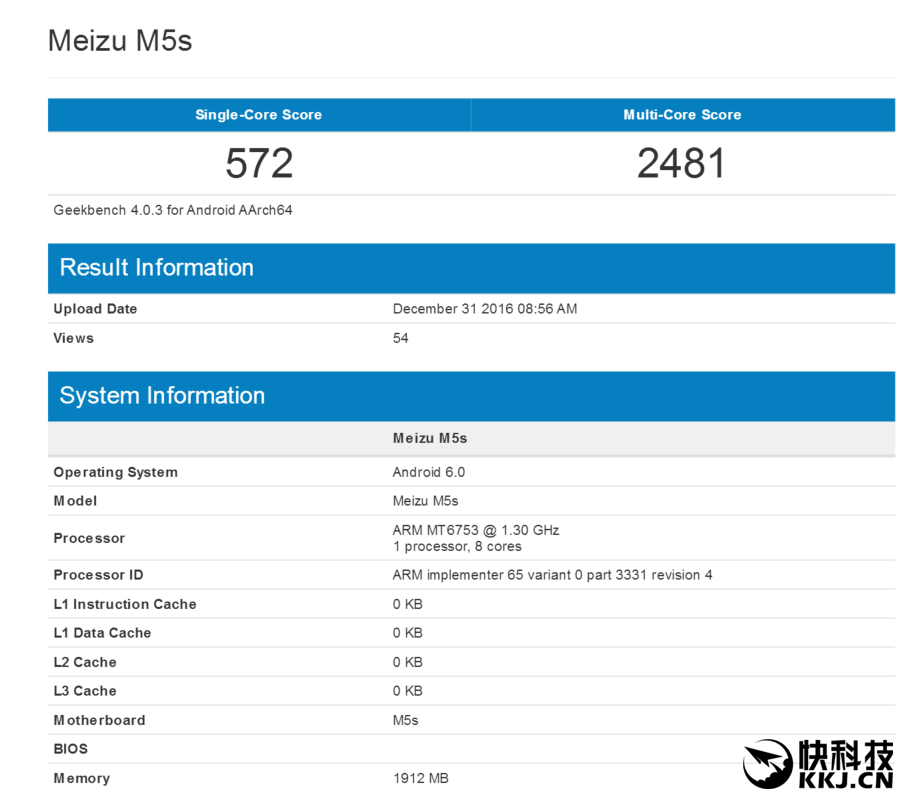Image resolution: width=903 pixels, height=799 pixels.
Task: Select the L1 Data Cache '0 KB' value
Action: [408, 633]
